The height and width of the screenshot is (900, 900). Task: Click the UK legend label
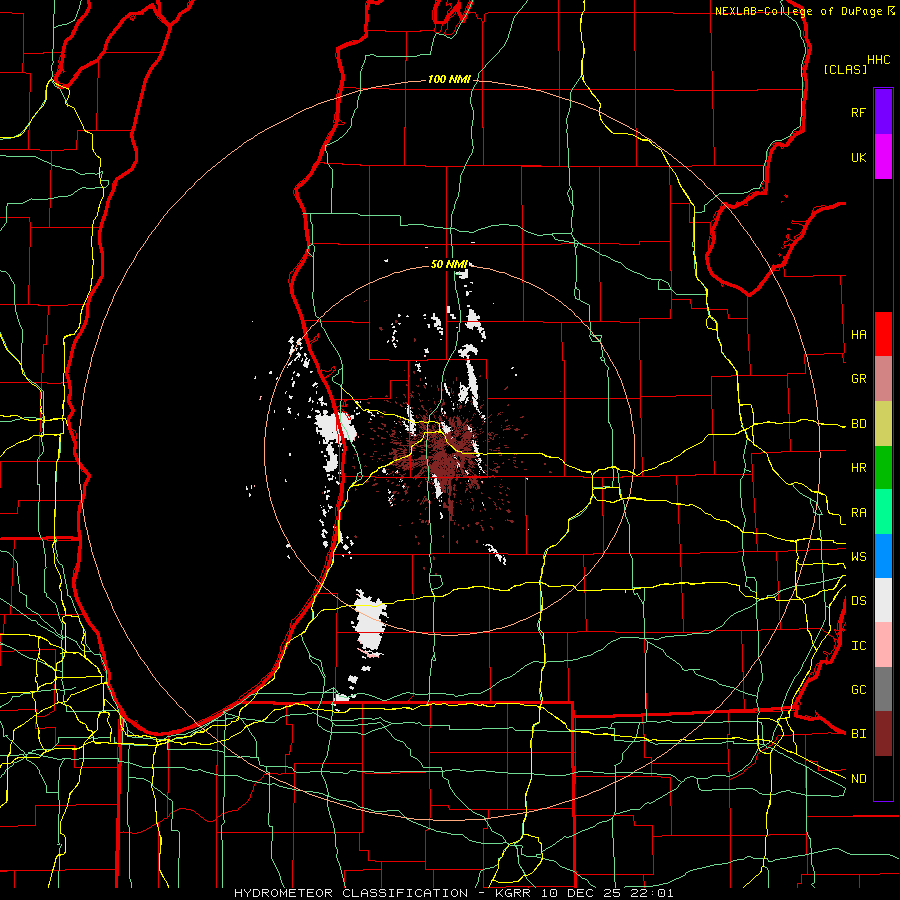[x=858, y=157]
